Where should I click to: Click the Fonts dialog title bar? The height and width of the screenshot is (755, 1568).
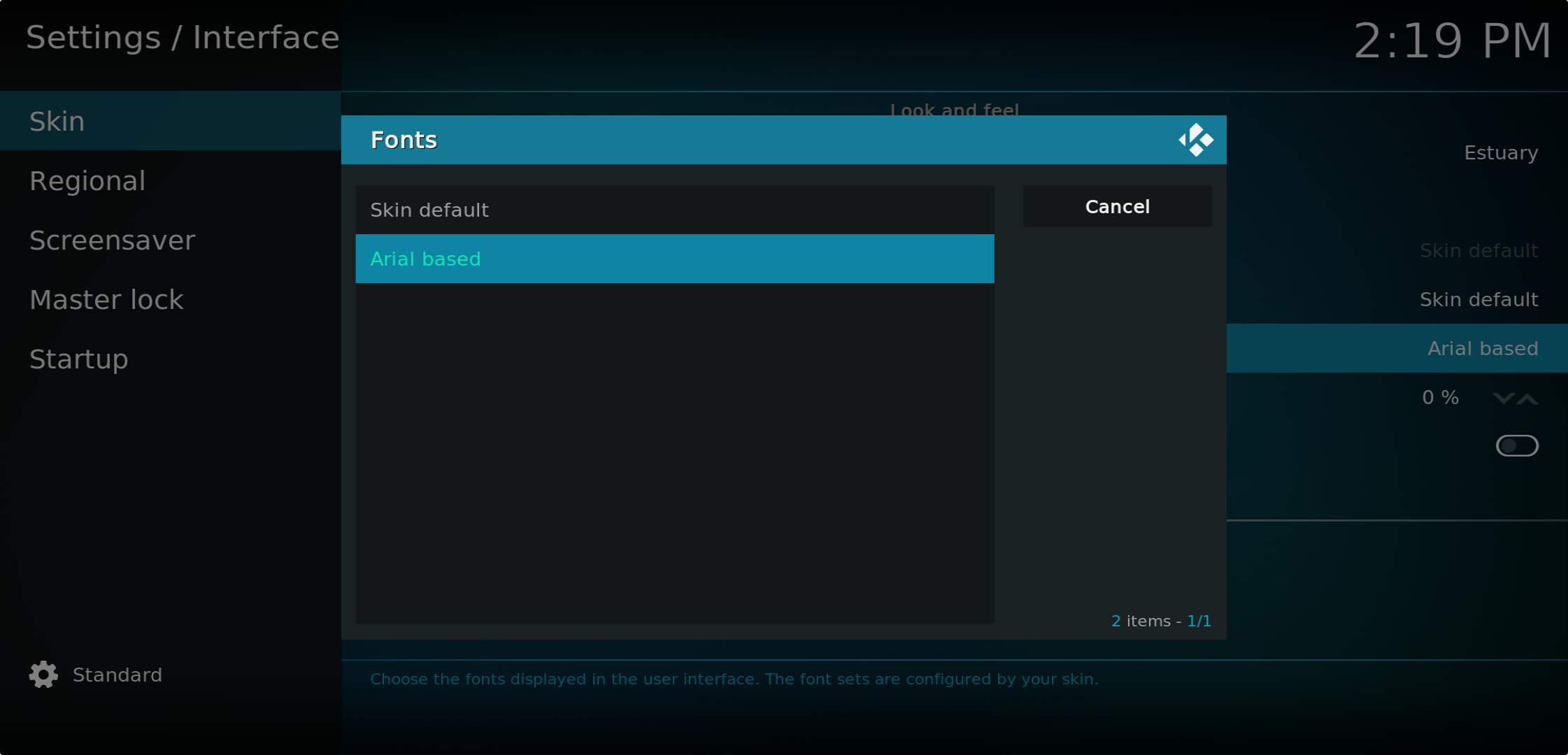click(783, 140)
